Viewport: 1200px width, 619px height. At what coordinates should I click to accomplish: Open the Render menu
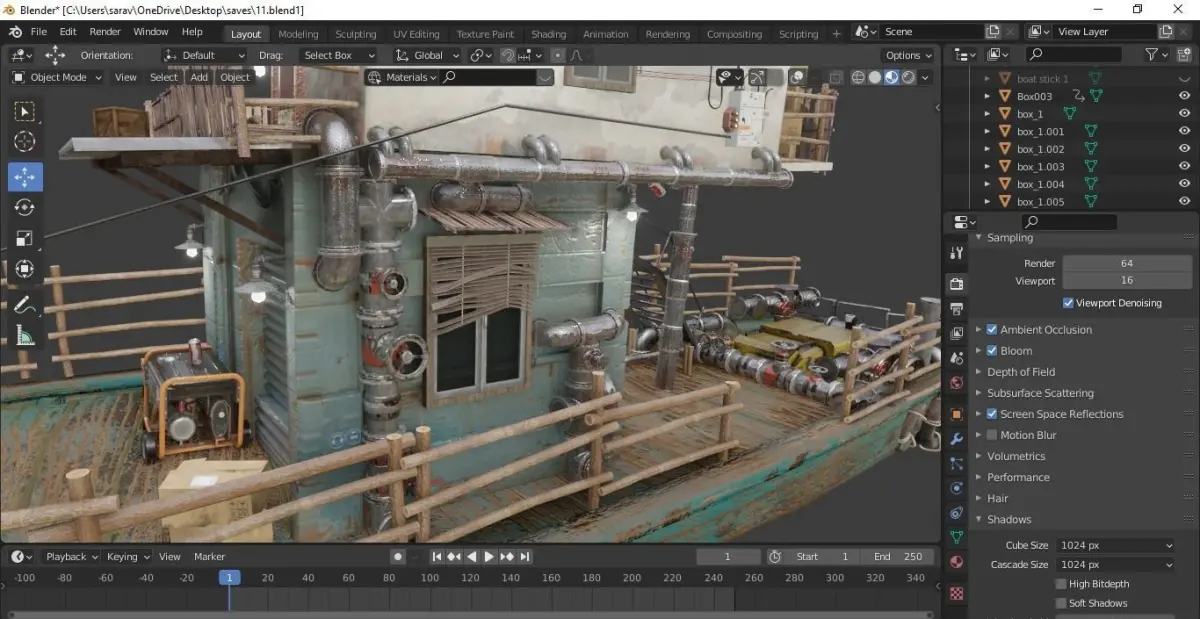[x=105, y=31]
